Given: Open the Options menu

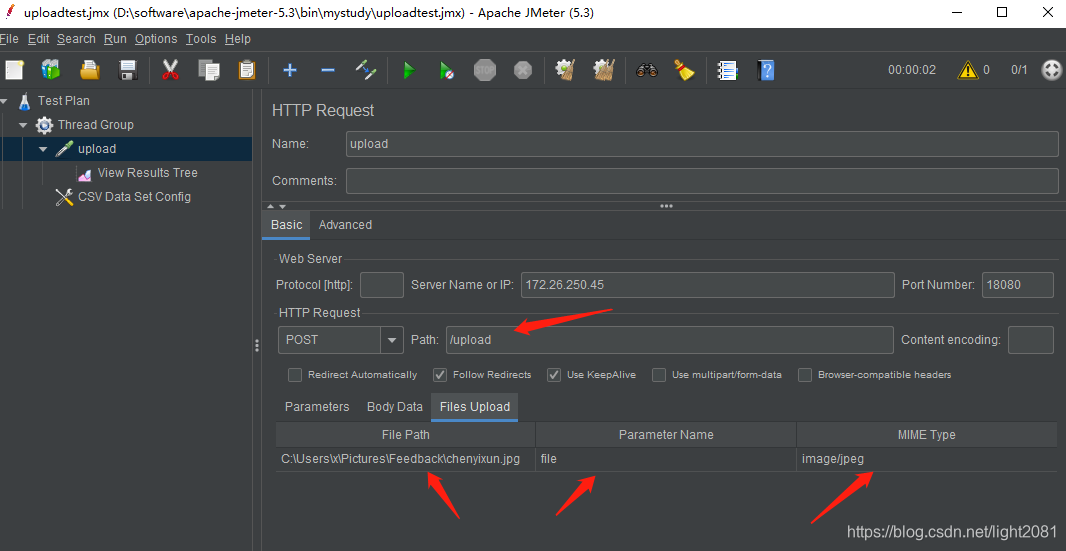Looking at the screenshot, I should tap(156, 39).
